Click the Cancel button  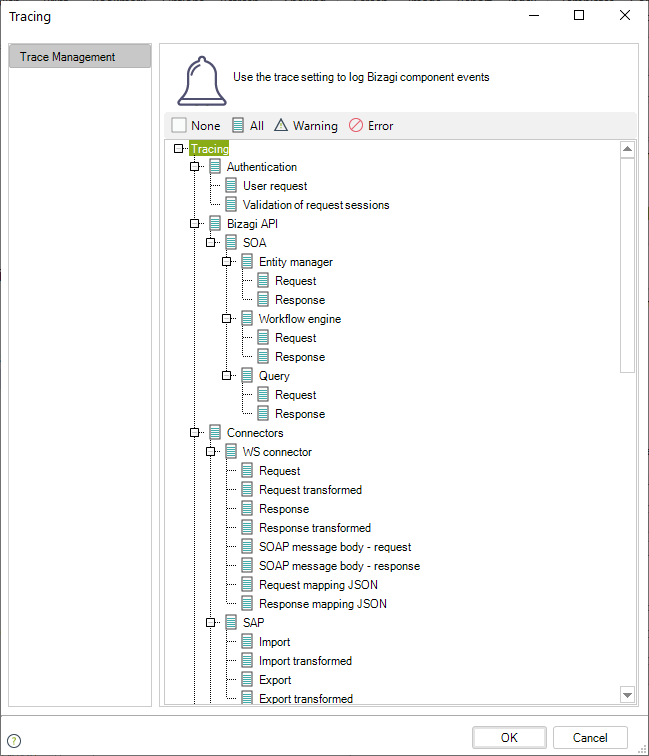(x=590, y=738)
